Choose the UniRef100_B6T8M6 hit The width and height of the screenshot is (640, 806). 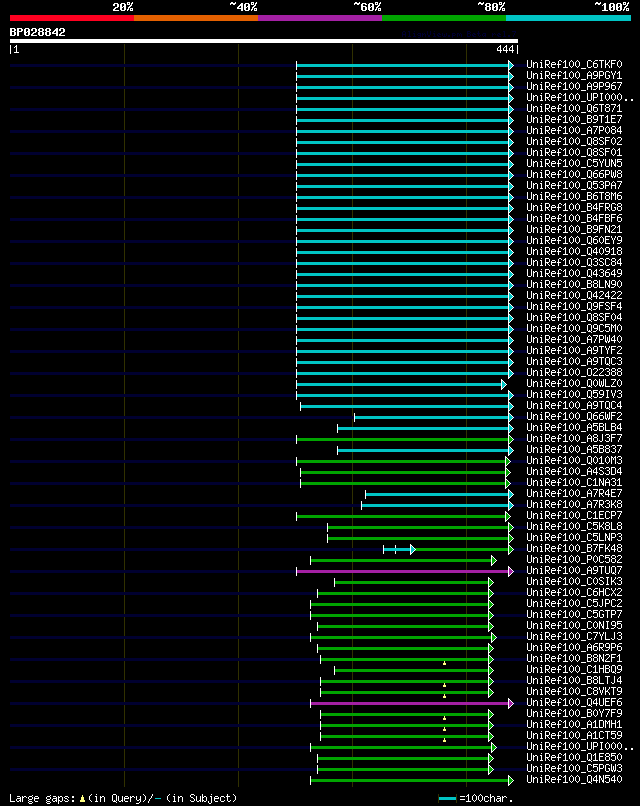click(574, 197)
